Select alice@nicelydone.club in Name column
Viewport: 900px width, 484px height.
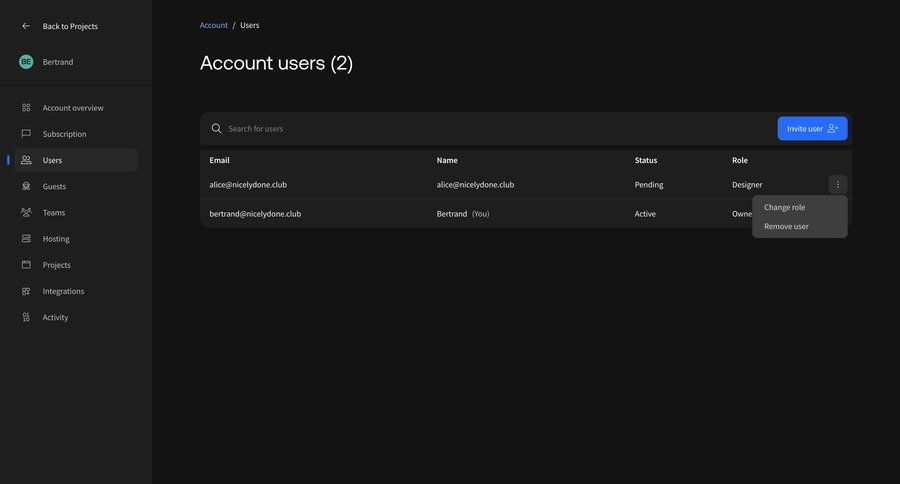[475, 185]
